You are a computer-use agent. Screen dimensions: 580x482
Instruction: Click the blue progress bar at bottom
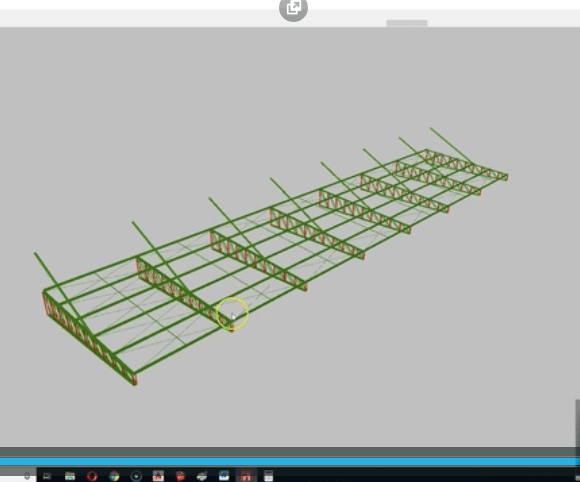[289, 461]
